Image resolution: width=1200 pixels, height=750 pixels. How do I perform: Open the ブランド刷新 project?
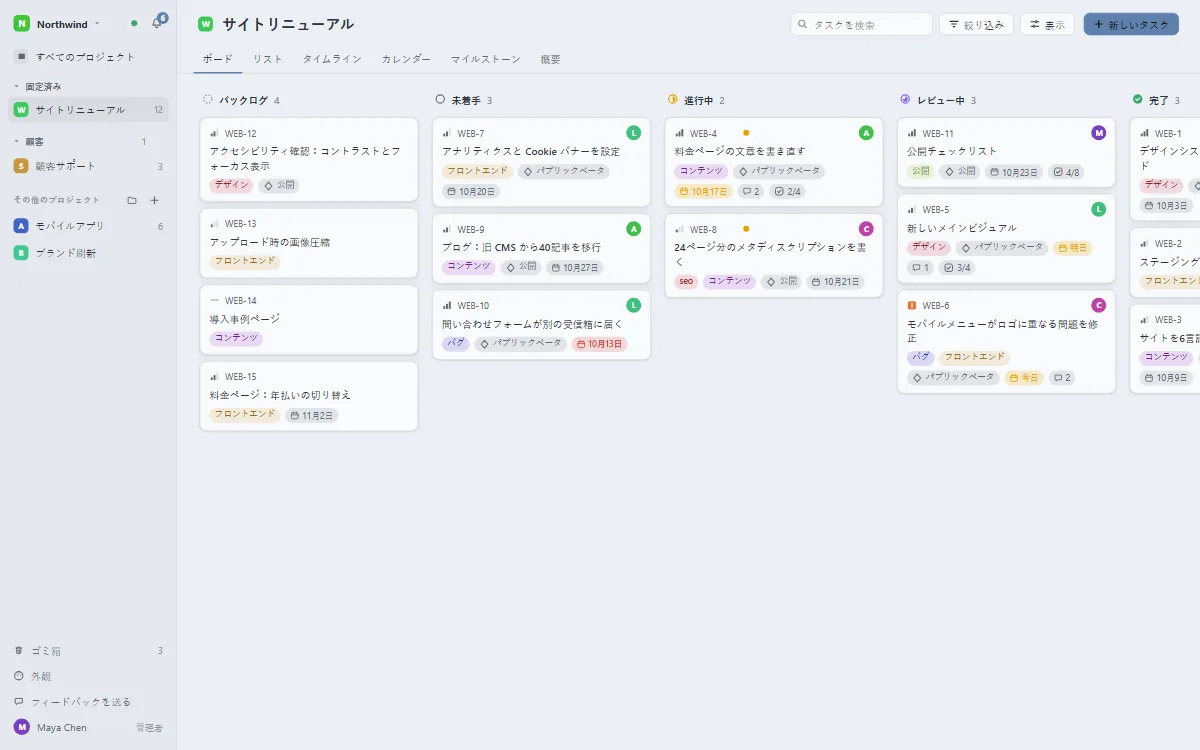[x=88, y=253]
